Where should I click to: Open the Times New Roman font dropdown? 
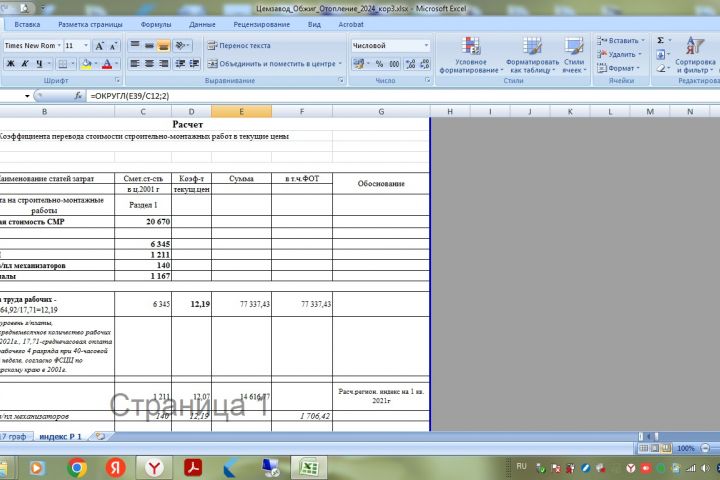tap(59, 45)
